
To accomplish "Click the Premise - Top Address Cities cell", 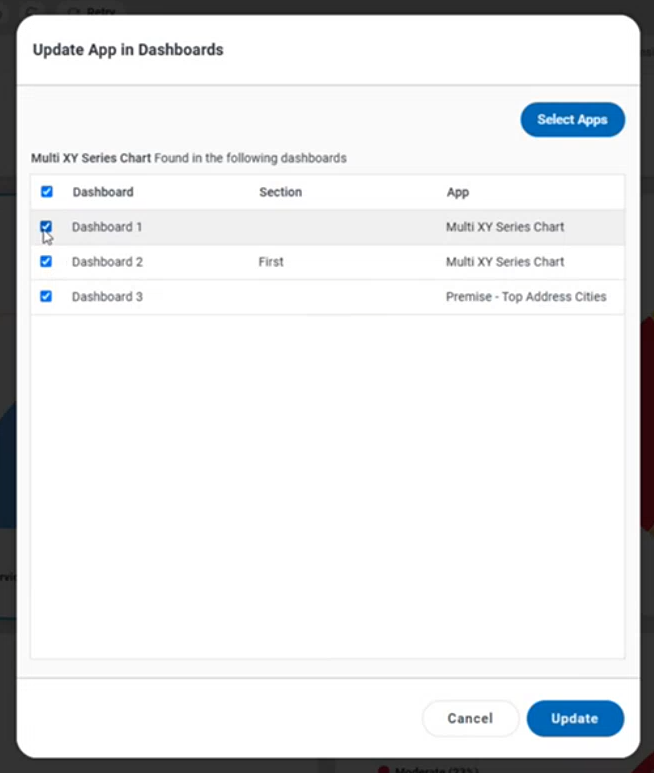I will tap(526, 297).
